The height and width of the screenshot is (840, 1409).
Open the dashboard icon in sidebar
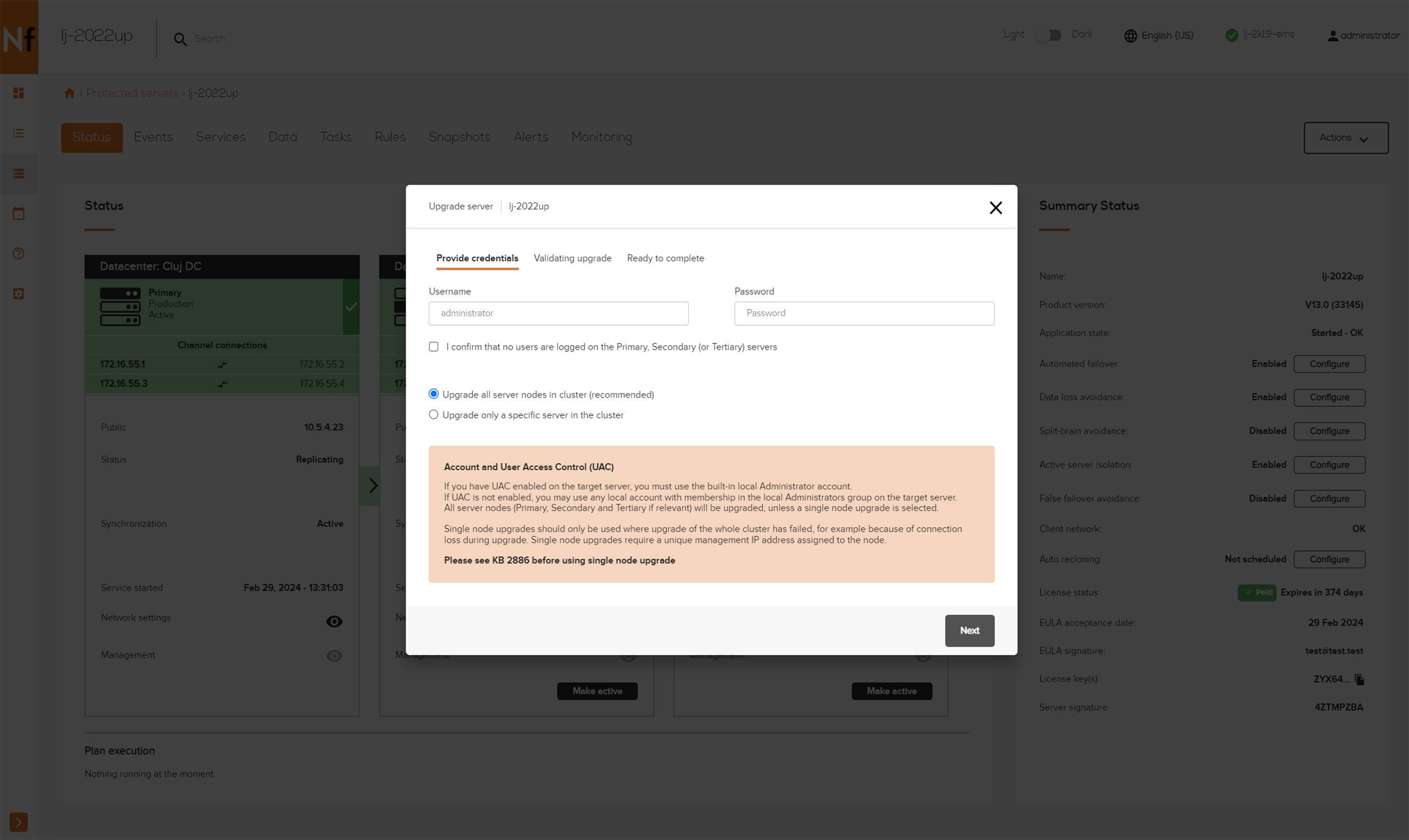(x=18, y=93)
